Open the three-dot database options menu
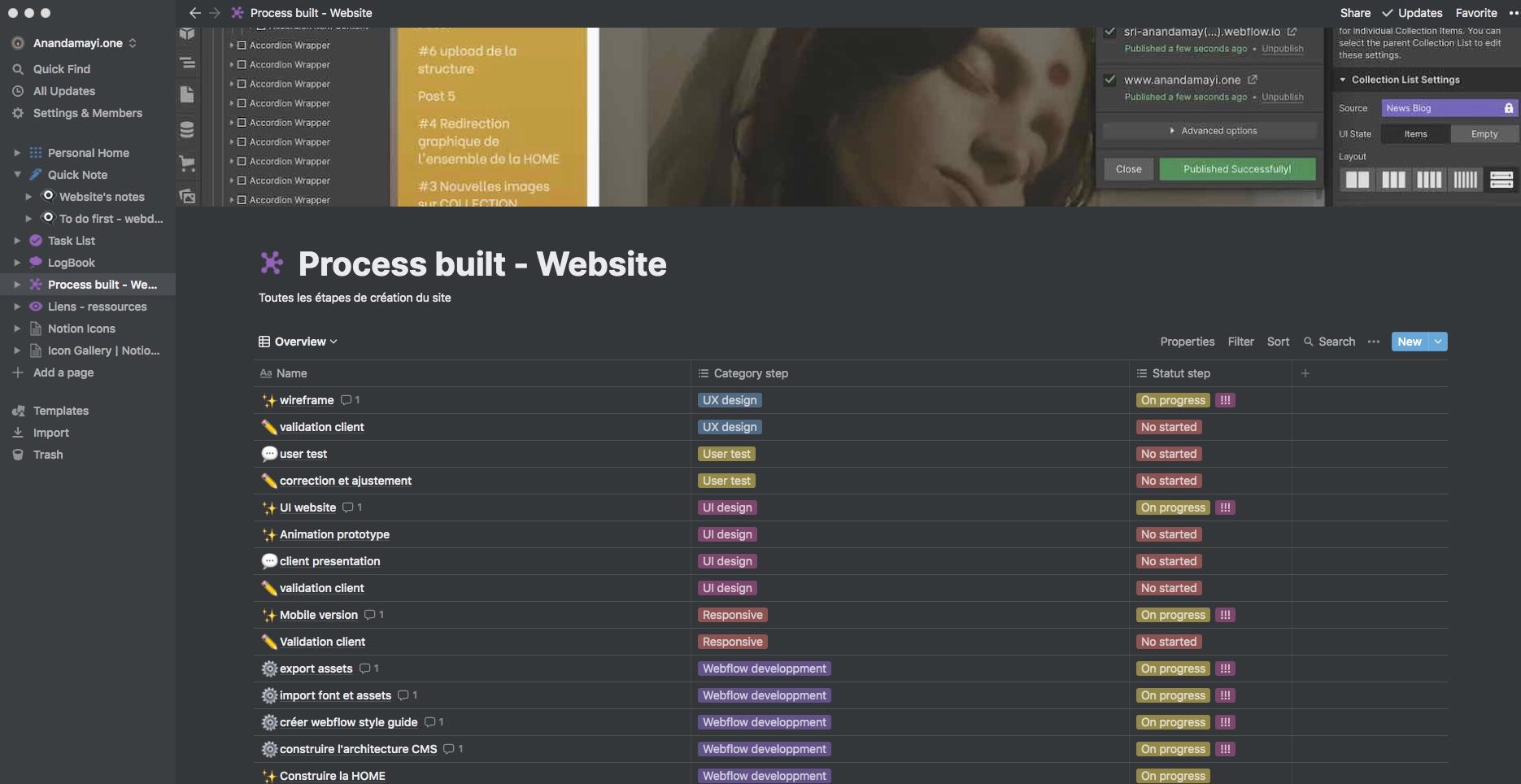Screen dimensions: 1521x784 (1374, 342)
